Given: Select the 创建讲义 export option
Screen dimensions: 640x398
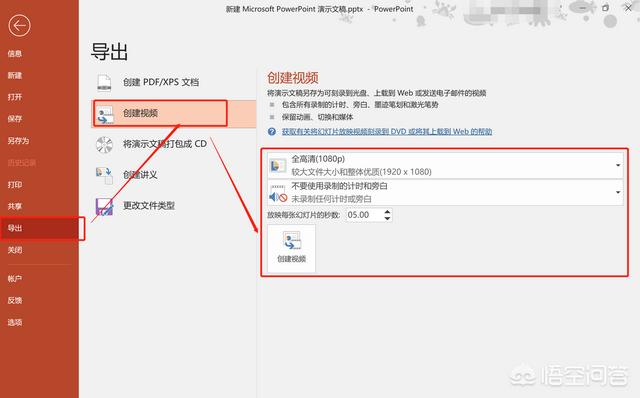Looking at the screenshot, I should [174, 175].
